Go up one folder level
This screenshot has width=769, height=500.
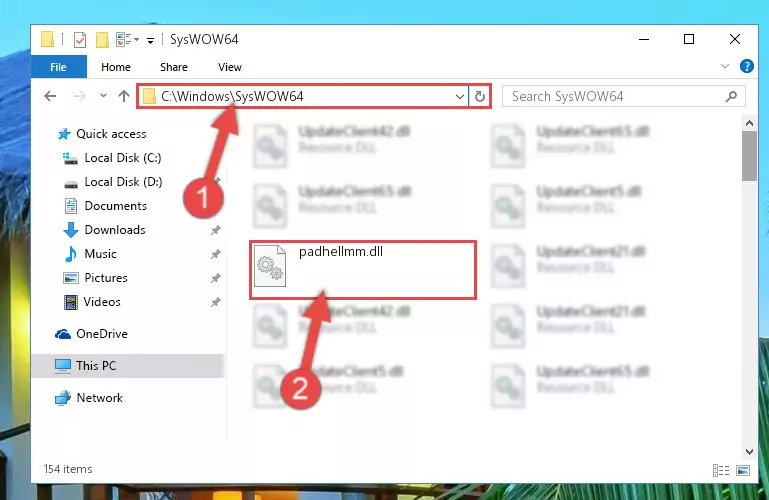click(124, 96)
